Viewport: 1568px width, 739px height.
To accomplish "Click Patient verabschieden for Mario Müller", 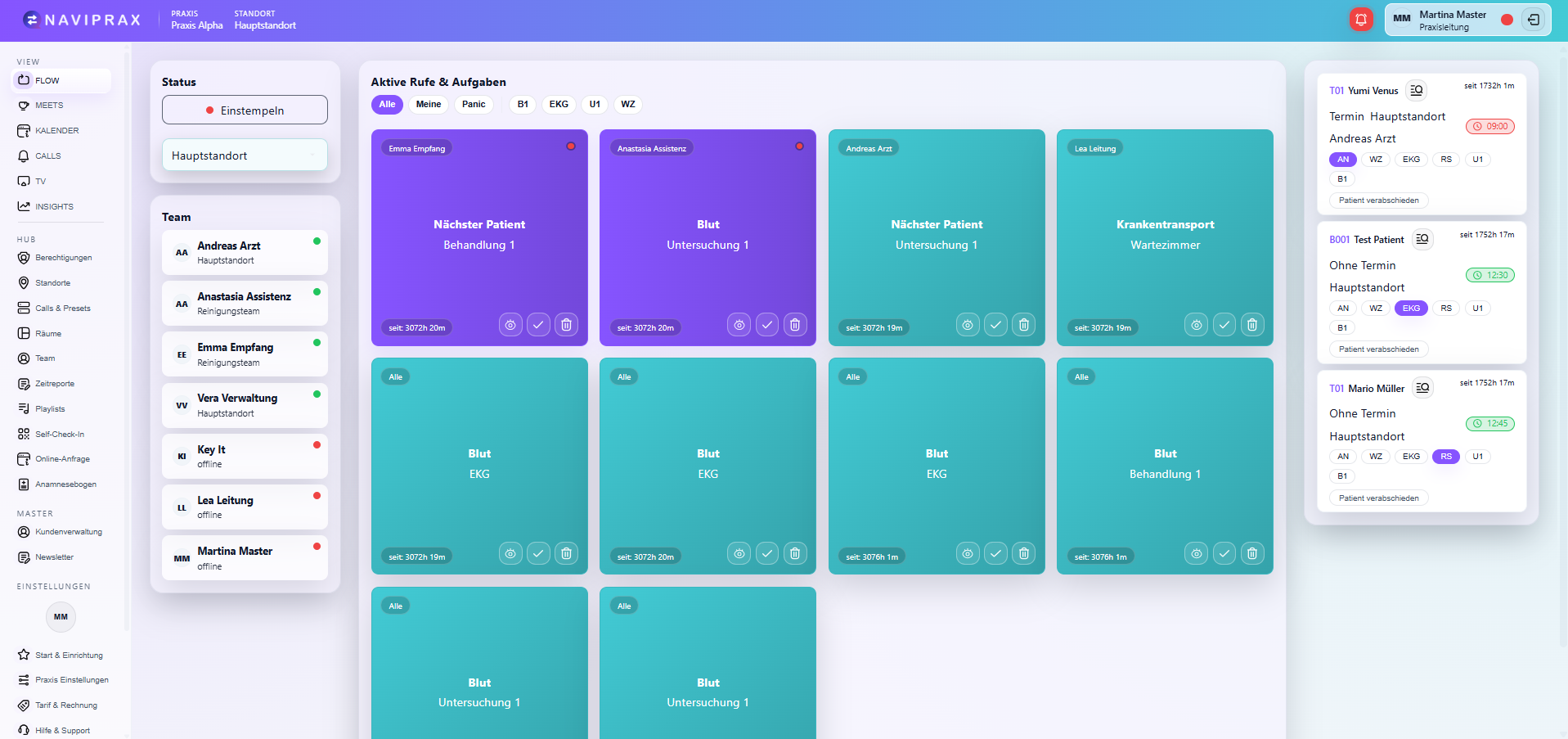I will coord(1378,498).
